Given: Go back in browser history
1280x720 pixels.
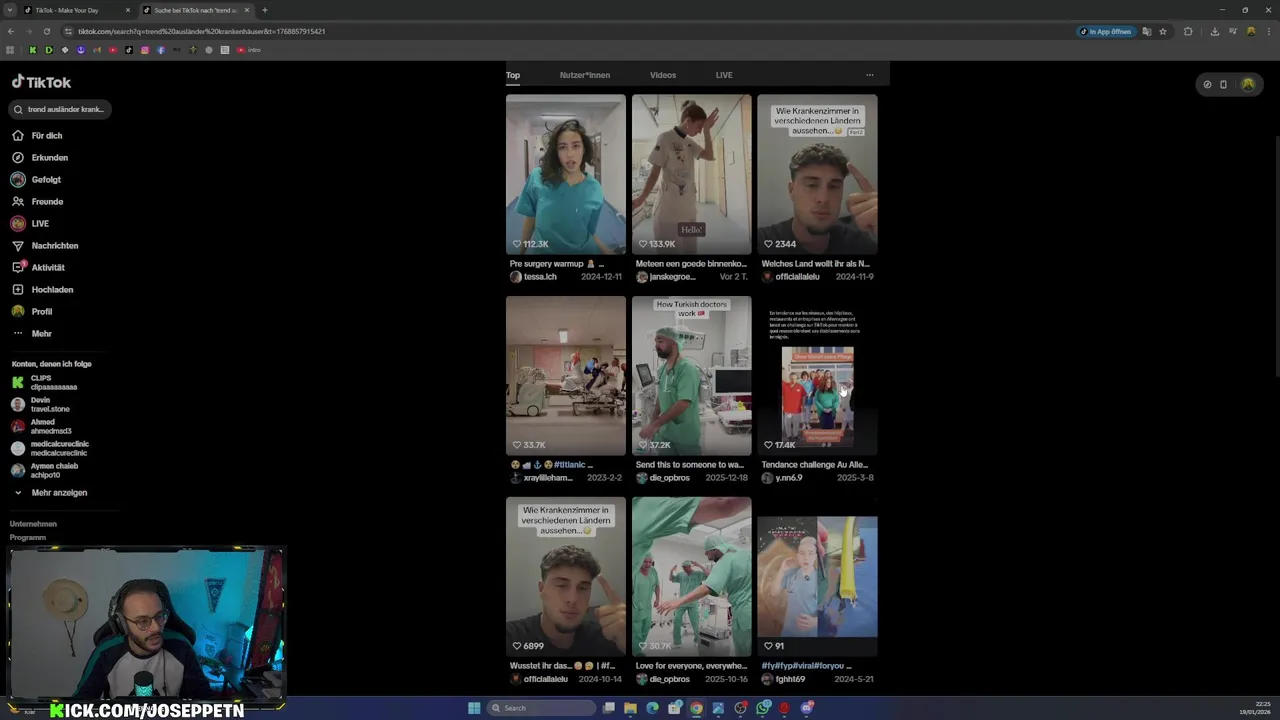Looking at the screenshot, I should (x=10, y=31).
